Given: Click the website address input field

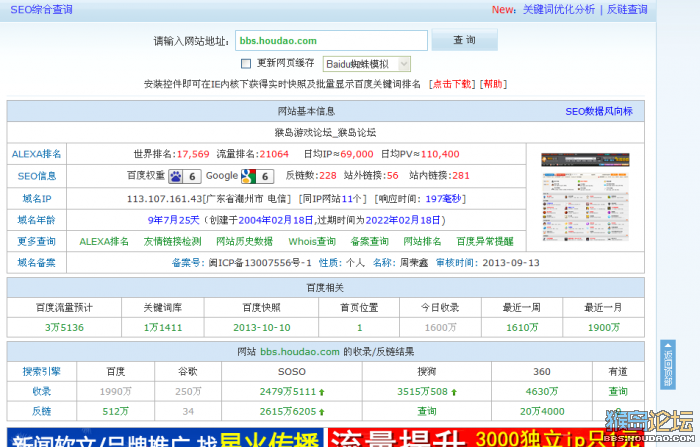Looking at the screenshot, I should (x=331, y=41).
